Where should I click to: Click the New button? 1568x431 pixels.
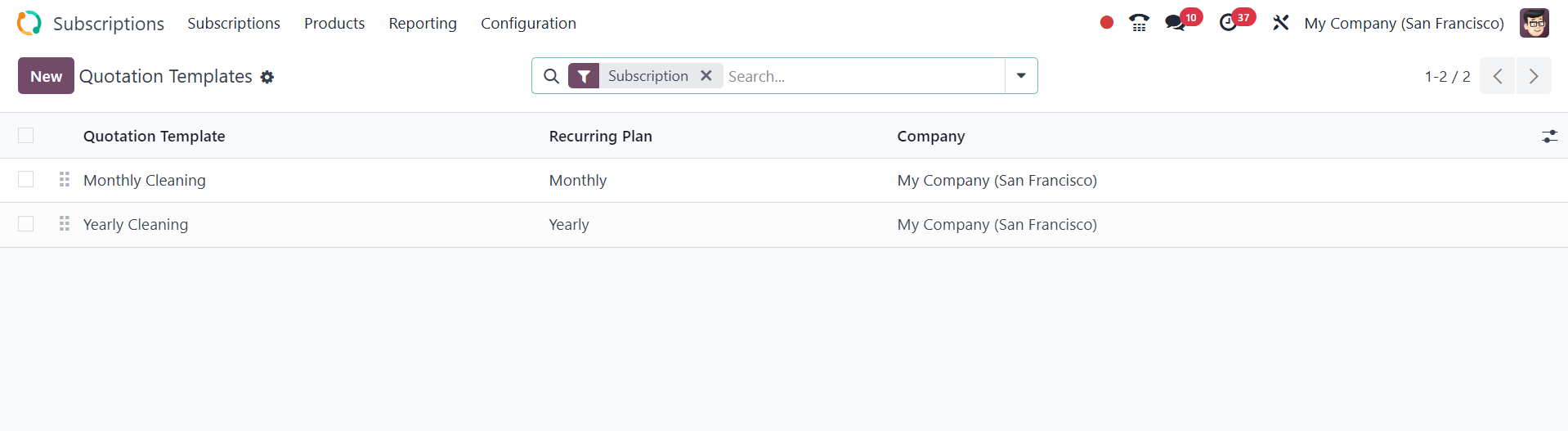coord(46,76)
